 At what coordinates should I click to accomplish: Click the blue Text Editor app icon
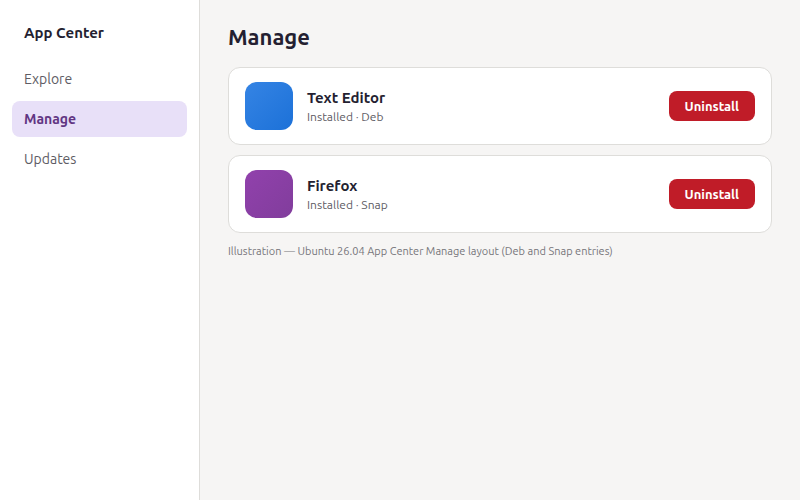click(x=269, y=106)
